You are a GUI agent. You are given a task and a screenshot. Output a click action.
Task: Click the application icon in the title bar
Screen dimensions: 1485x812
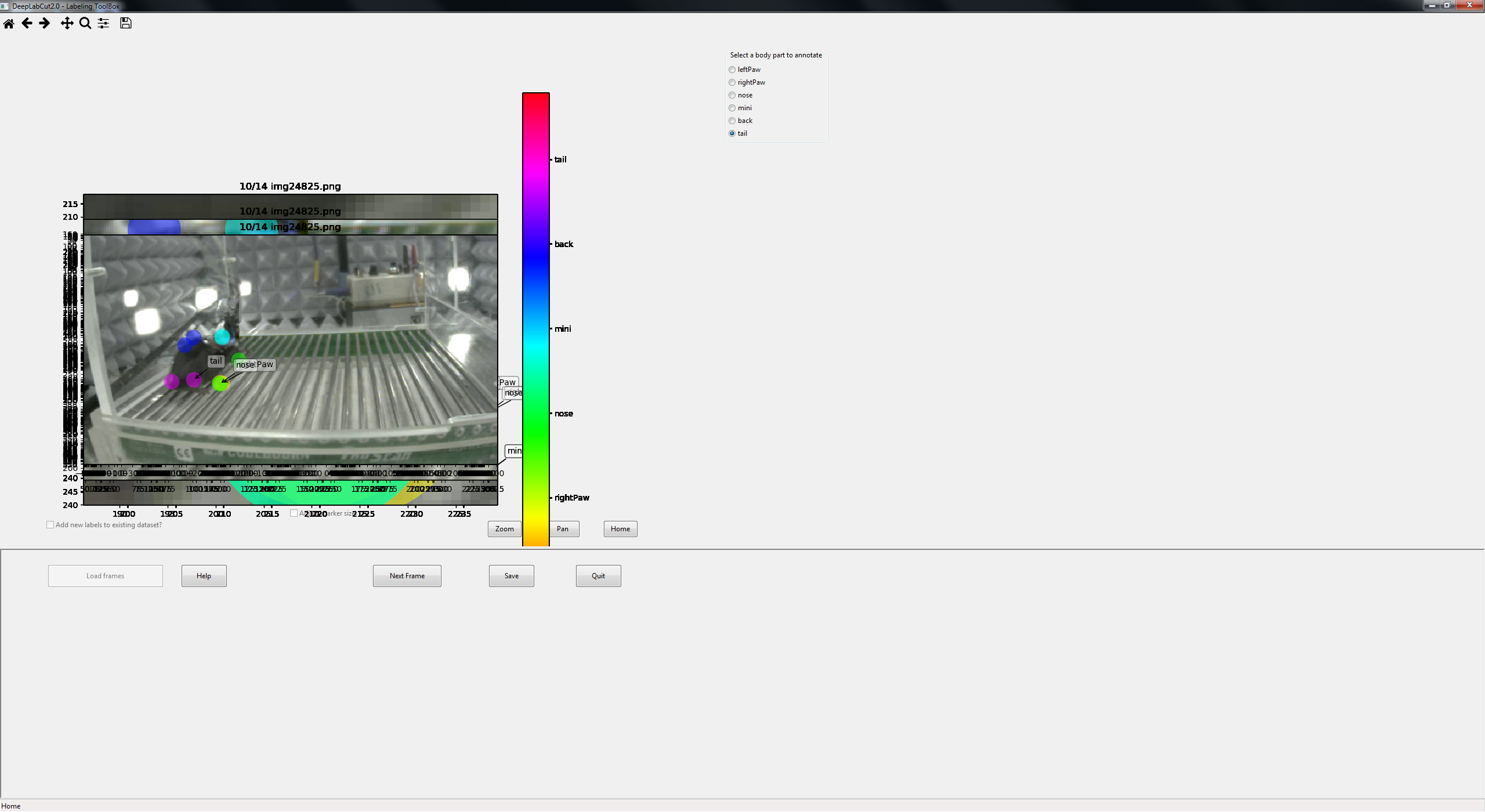[x=6, y=6]
